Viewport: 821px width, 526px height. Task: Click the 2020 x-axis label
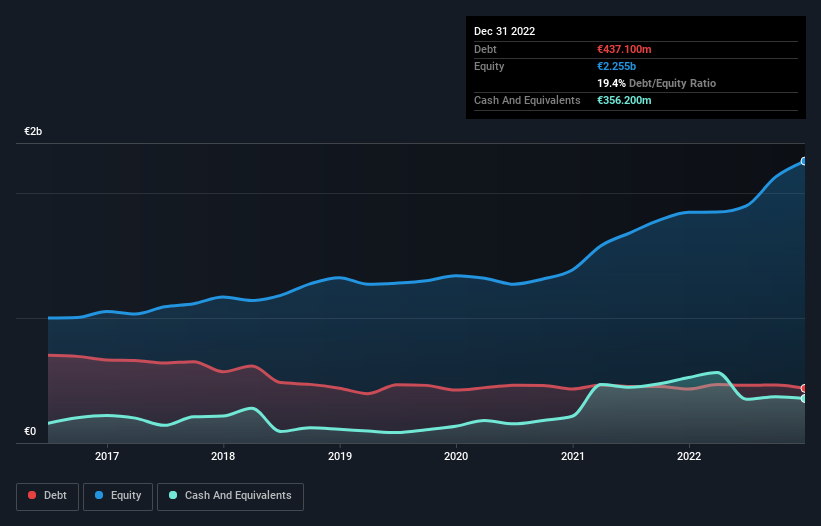[456, 456]
